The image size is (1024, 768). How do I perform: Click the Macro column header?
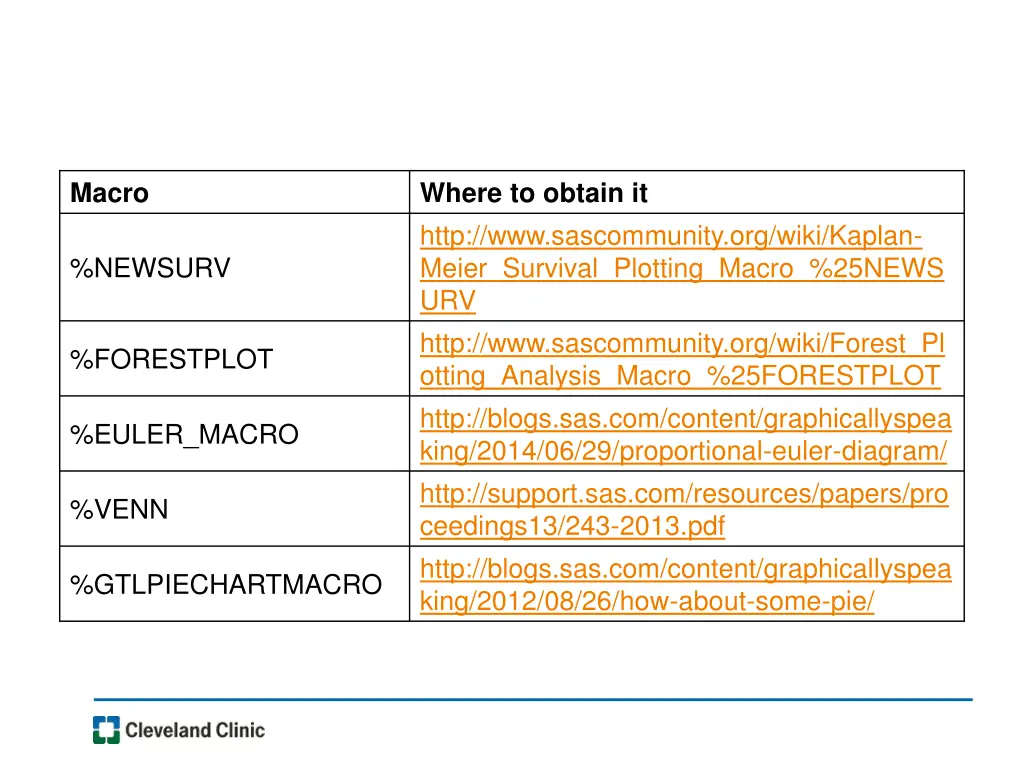click(x=110, y=193)
